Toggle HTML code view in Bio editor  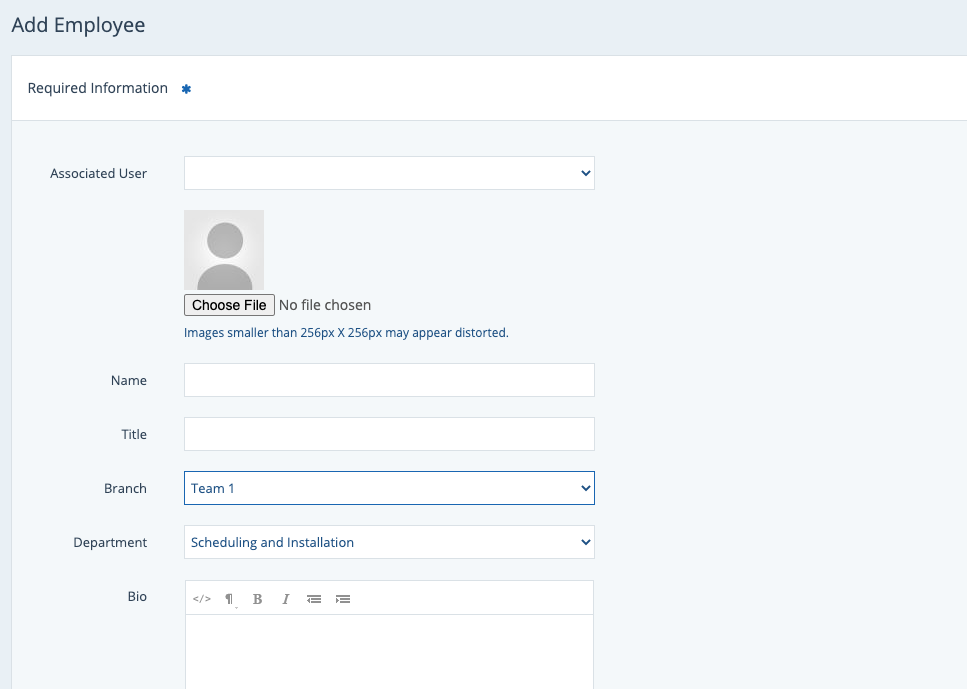click(201, 599)
